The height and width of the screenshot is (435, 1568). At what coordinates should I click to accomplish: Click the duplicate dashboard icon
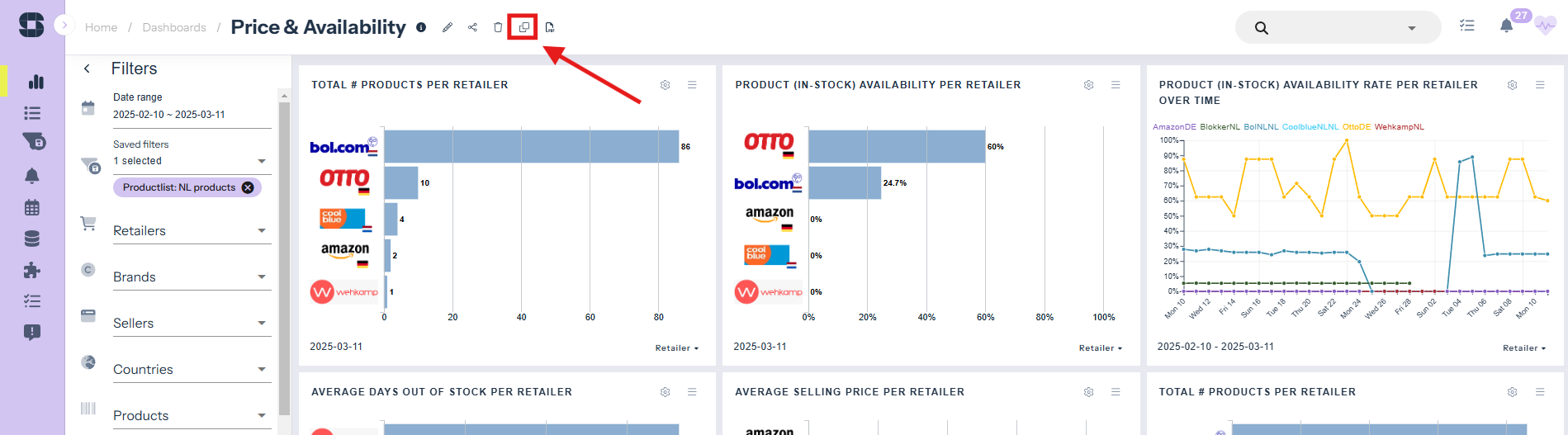(x=523, y=27)
